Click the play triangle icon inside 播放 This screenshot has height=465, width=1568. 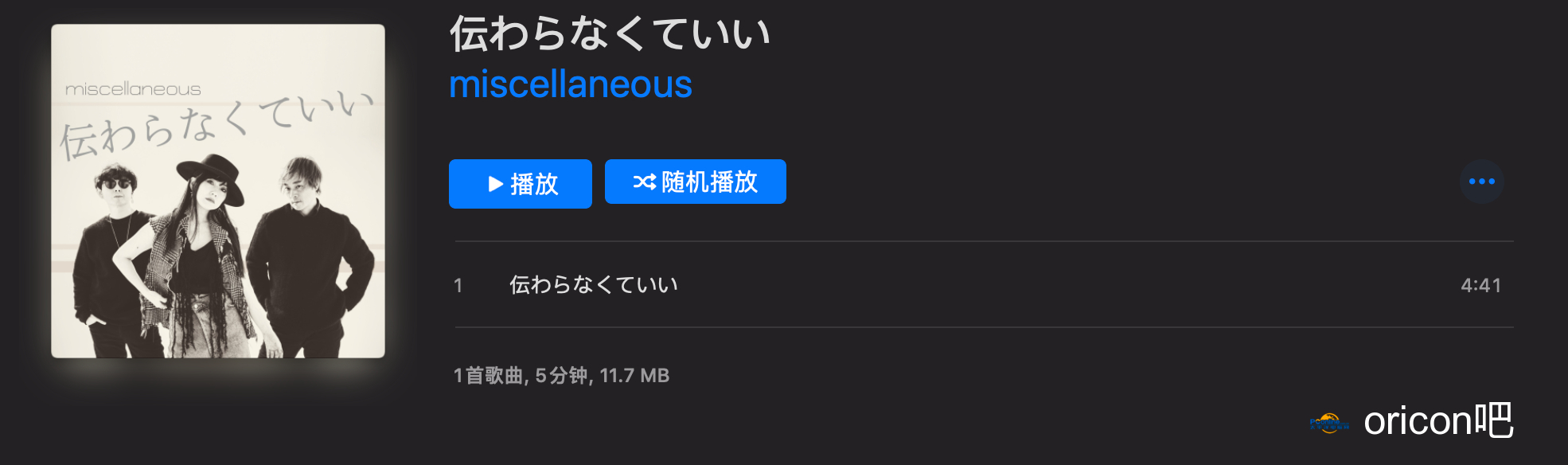coord(496,184)
